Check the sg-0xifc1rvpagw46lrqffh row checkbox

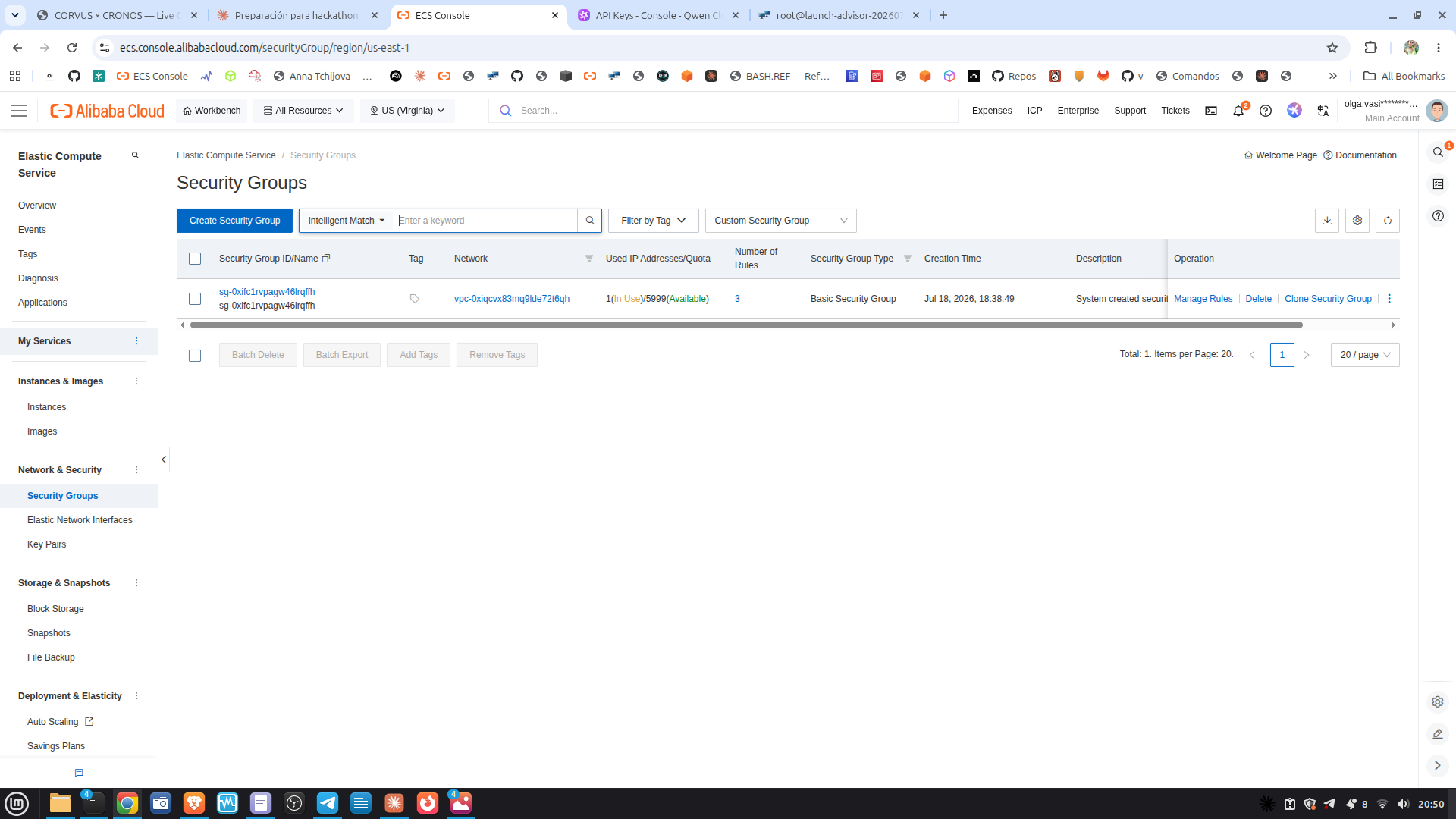[195, 299]
